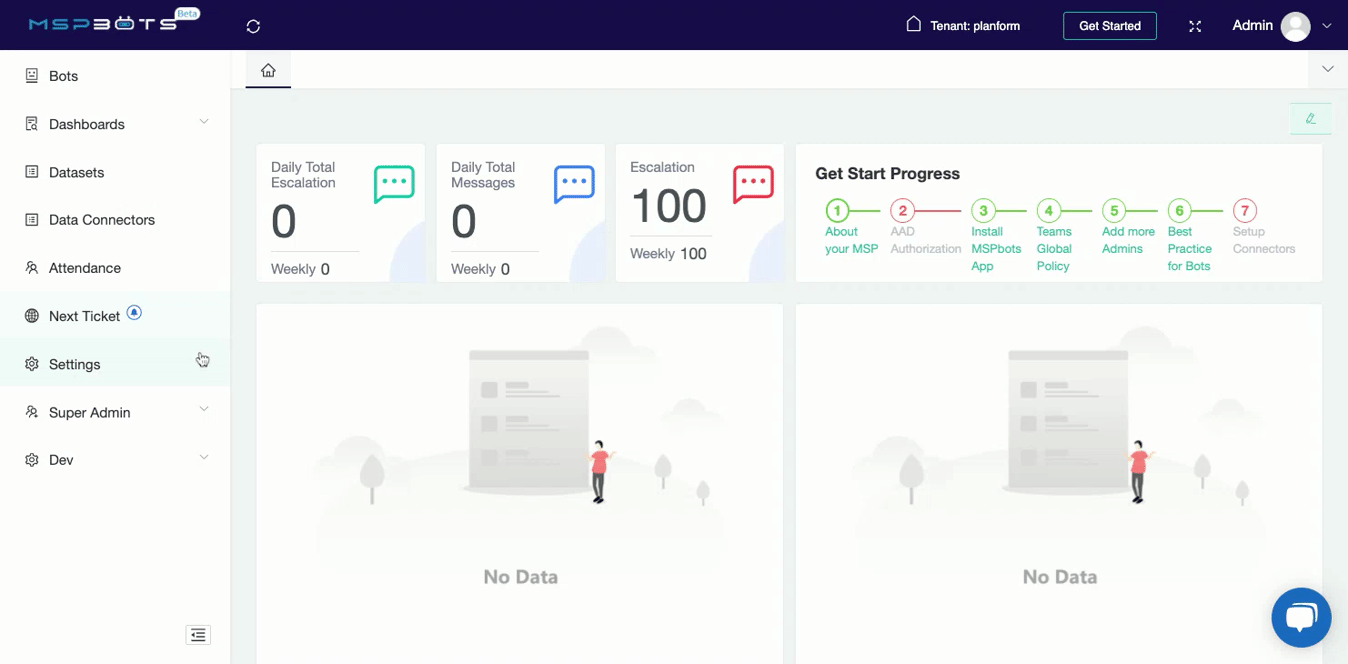Open Attendance in the sidebar
The image size is (1348, 664).
coord(115,268)
